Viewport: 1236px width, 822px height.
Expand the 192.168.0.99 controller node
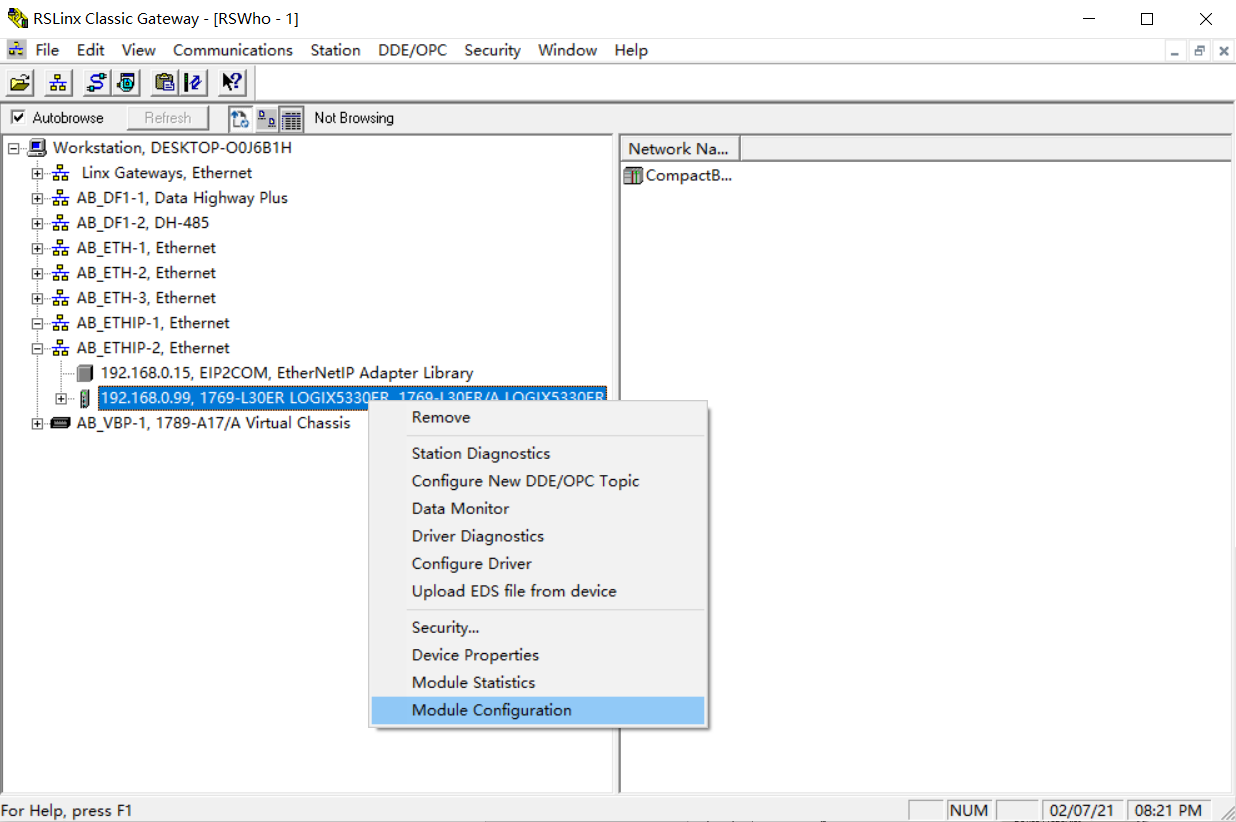coord(61,398)
